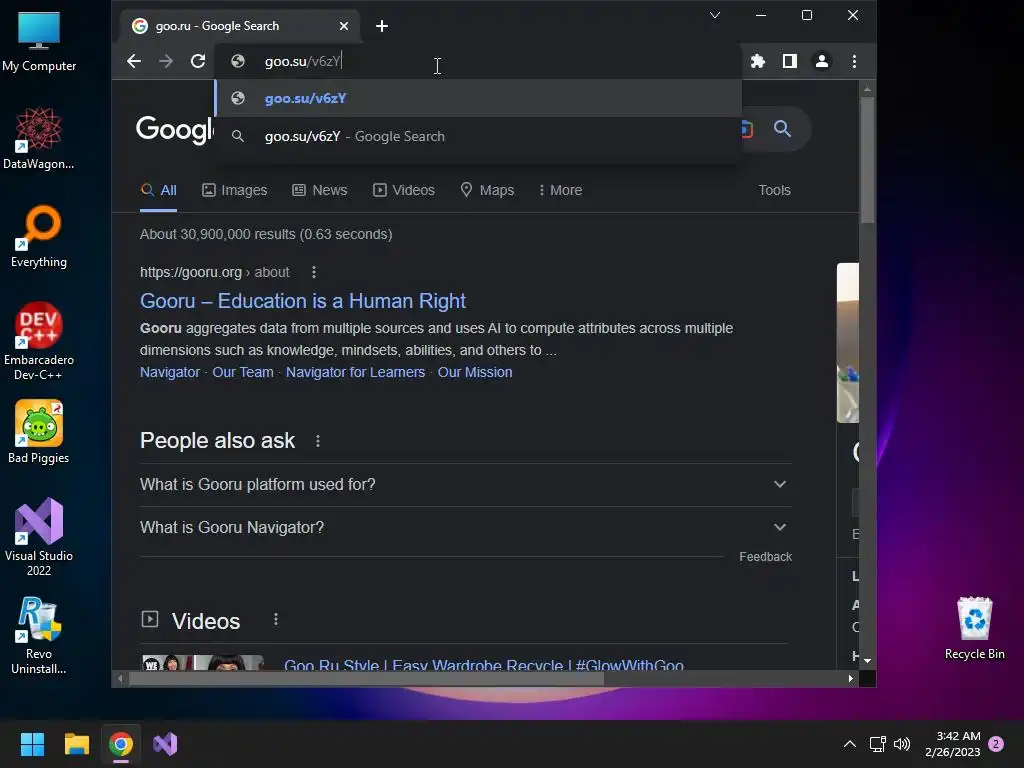Open a new tab with plus button
Image resolution: width=1024 pixels, height=768 pixels.
[382, 26]
